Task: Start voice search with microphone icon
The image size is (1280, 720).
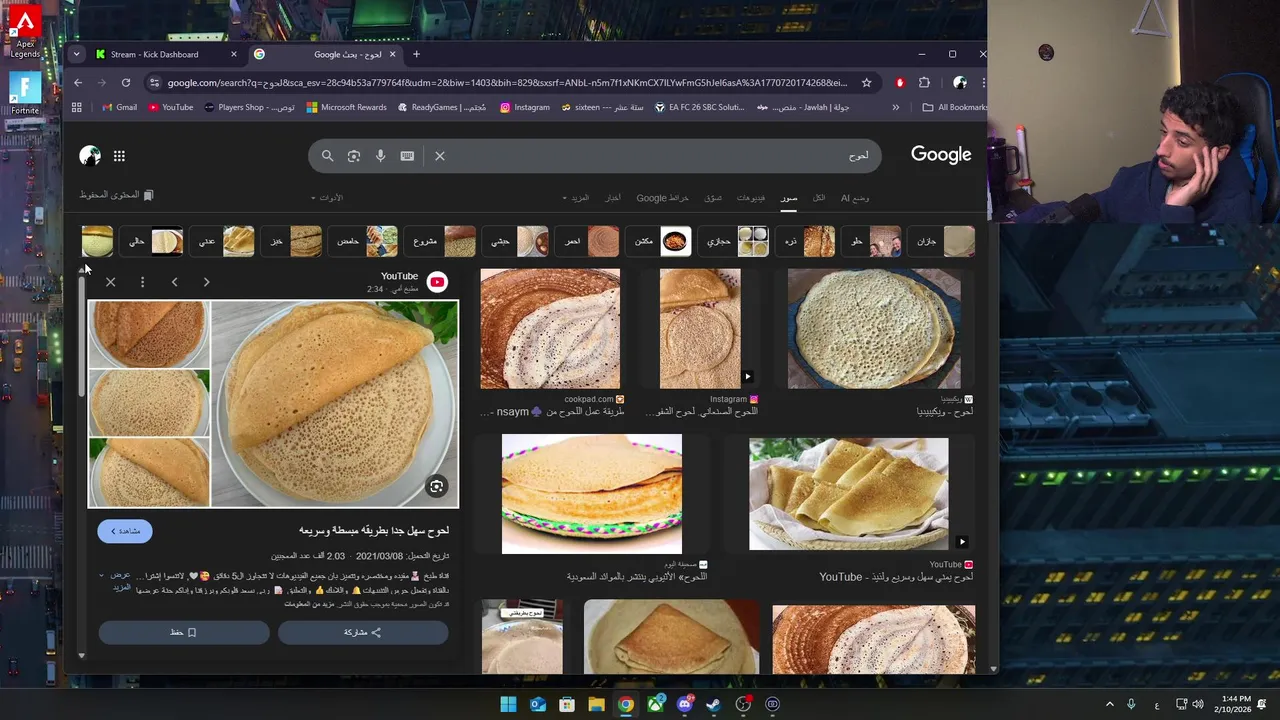Action: pos(380,156)
